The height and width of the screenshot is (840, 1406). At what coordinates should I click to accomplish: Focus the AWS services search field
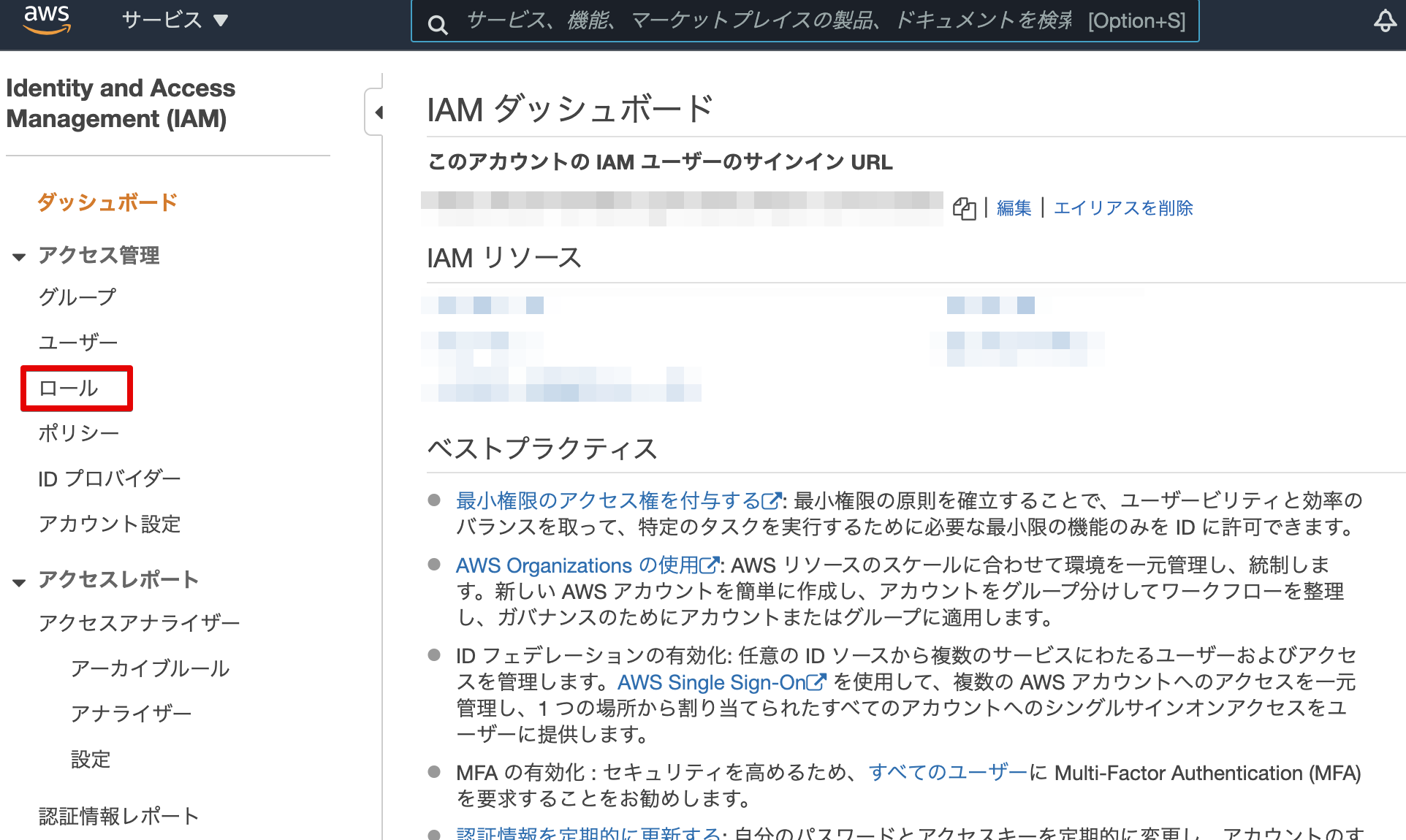pos(805,20)
